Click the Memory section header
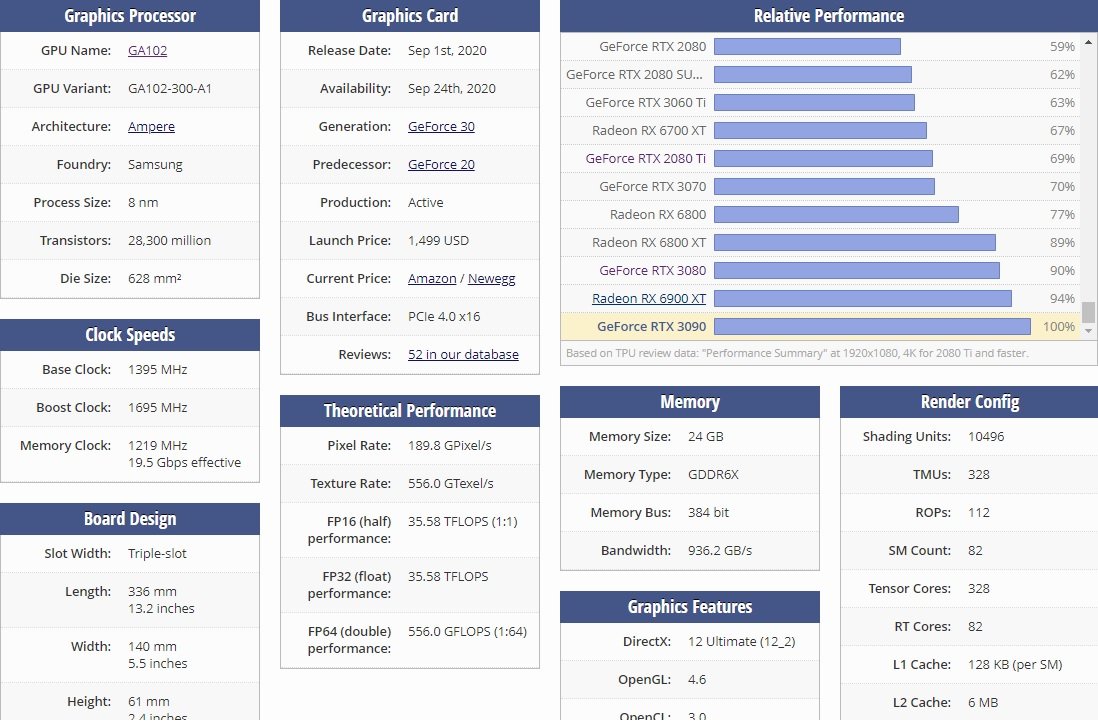1098x724 pixels. 690,402
